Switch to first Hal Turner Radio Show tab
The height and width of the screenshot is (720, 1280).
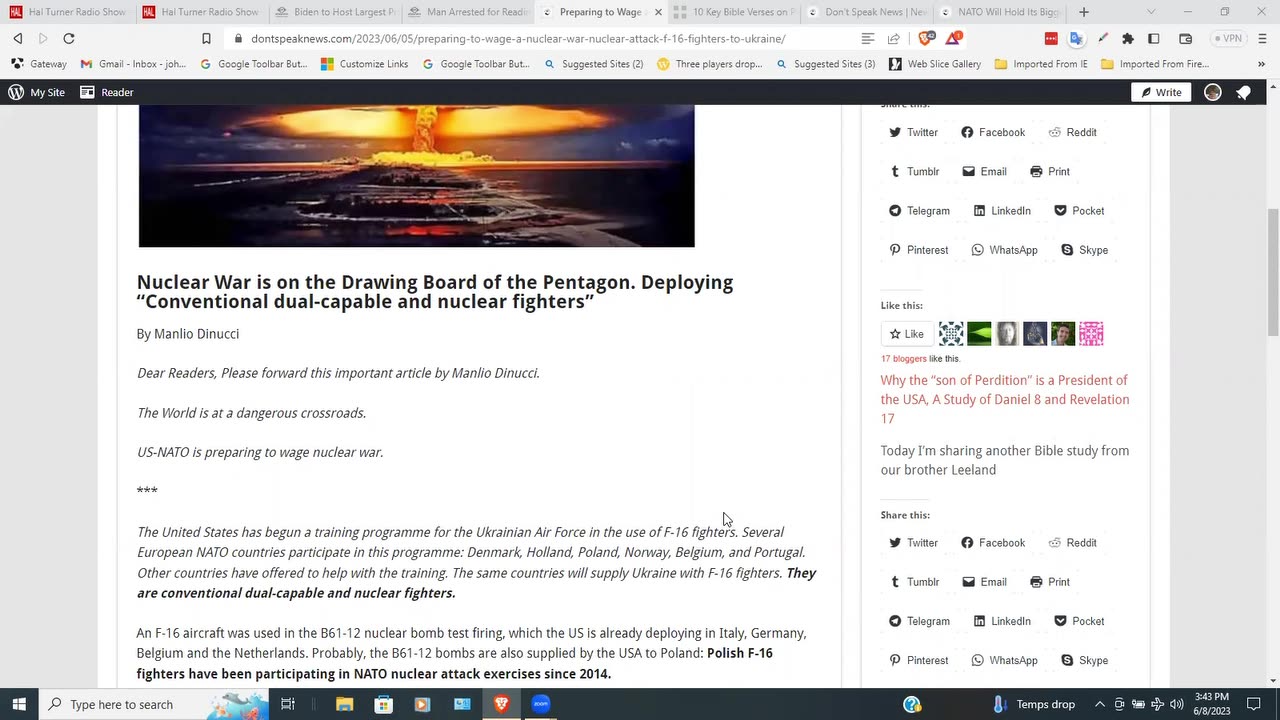pyautogui.click(x=68, y=12)
